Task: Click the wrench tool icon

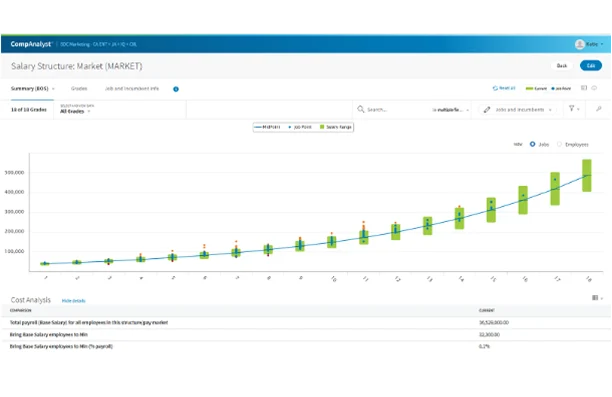Action: pos(598,109)
